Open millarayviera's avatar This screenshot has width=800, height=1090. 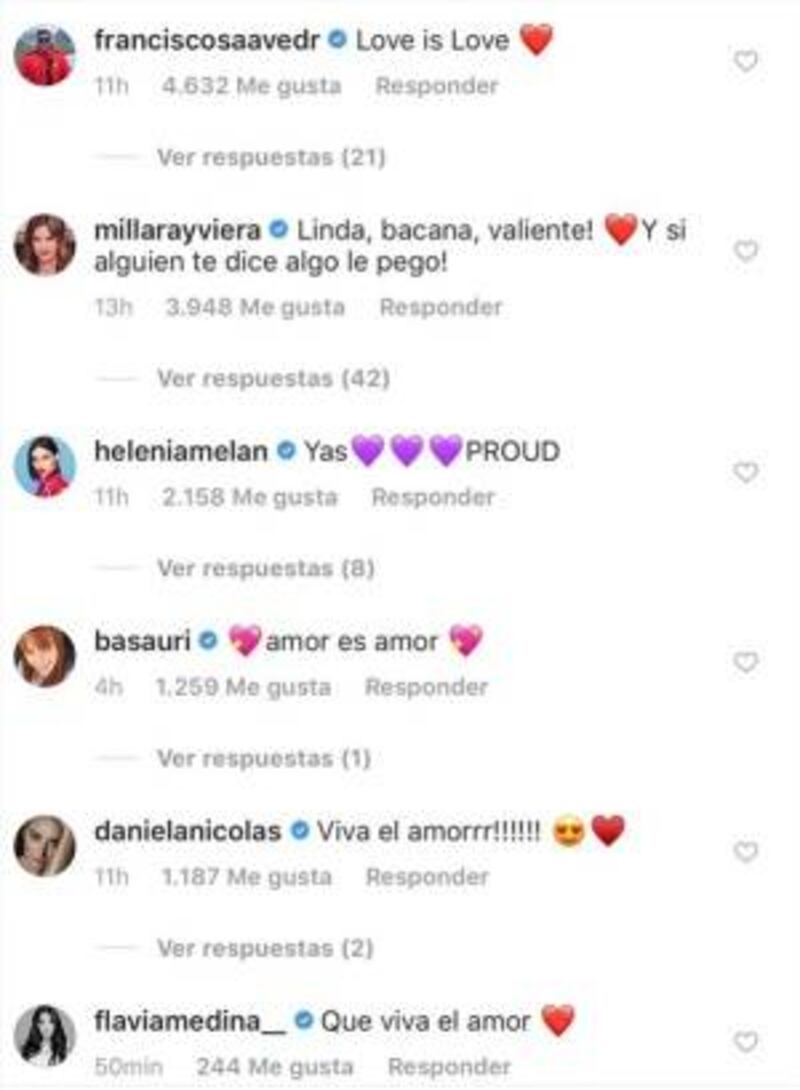pos(44,245)
